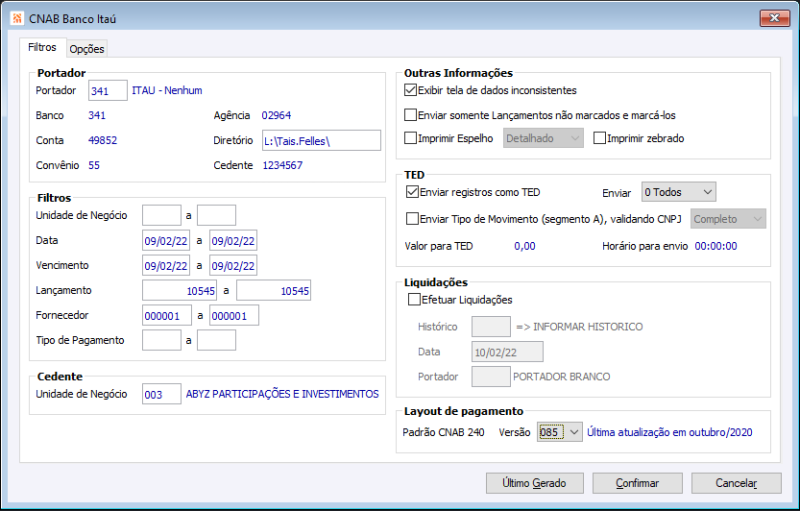800x511 pixels.
Task: Click the Padrão CNAB 240 label
Action: coord(443,432)
